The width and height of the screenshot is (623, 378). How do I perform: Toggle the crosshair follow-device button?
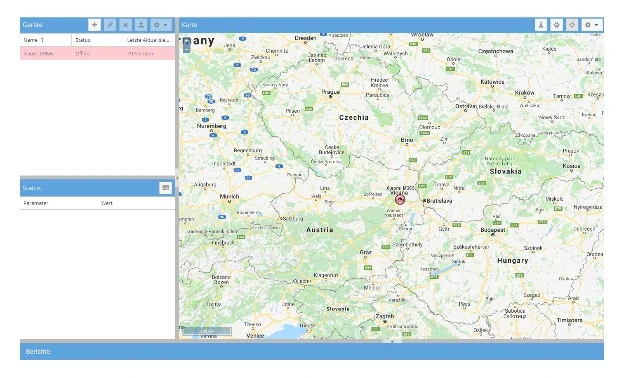[x=572, y=25]
